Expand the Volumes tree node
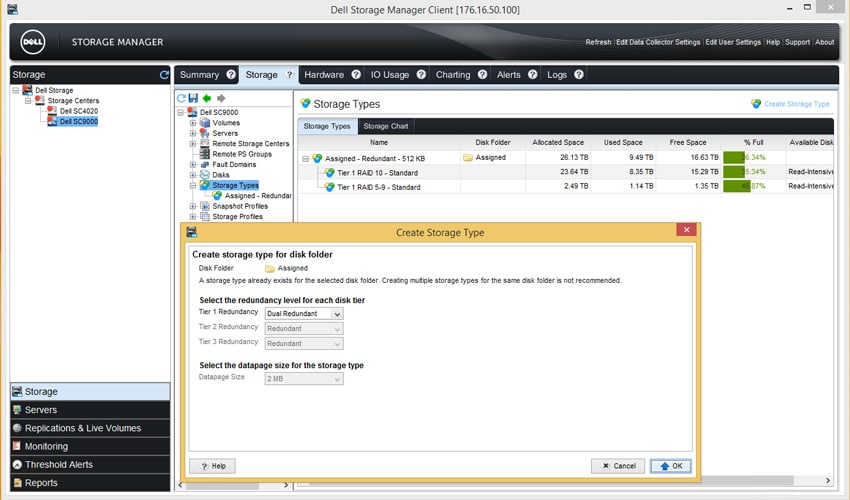This screenshot has height=500, width=850. 193,123
